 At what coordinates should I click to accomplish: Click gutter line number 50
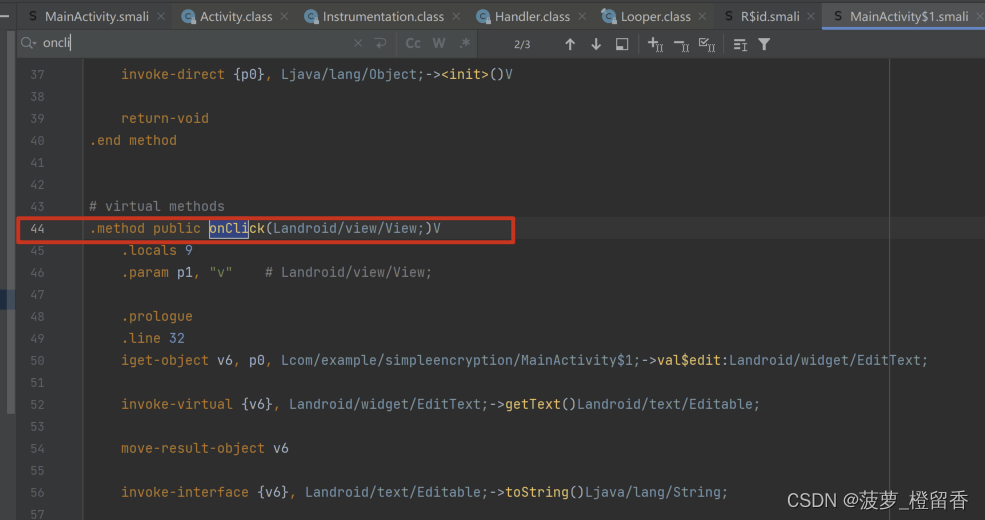click(x=38, y=360)
